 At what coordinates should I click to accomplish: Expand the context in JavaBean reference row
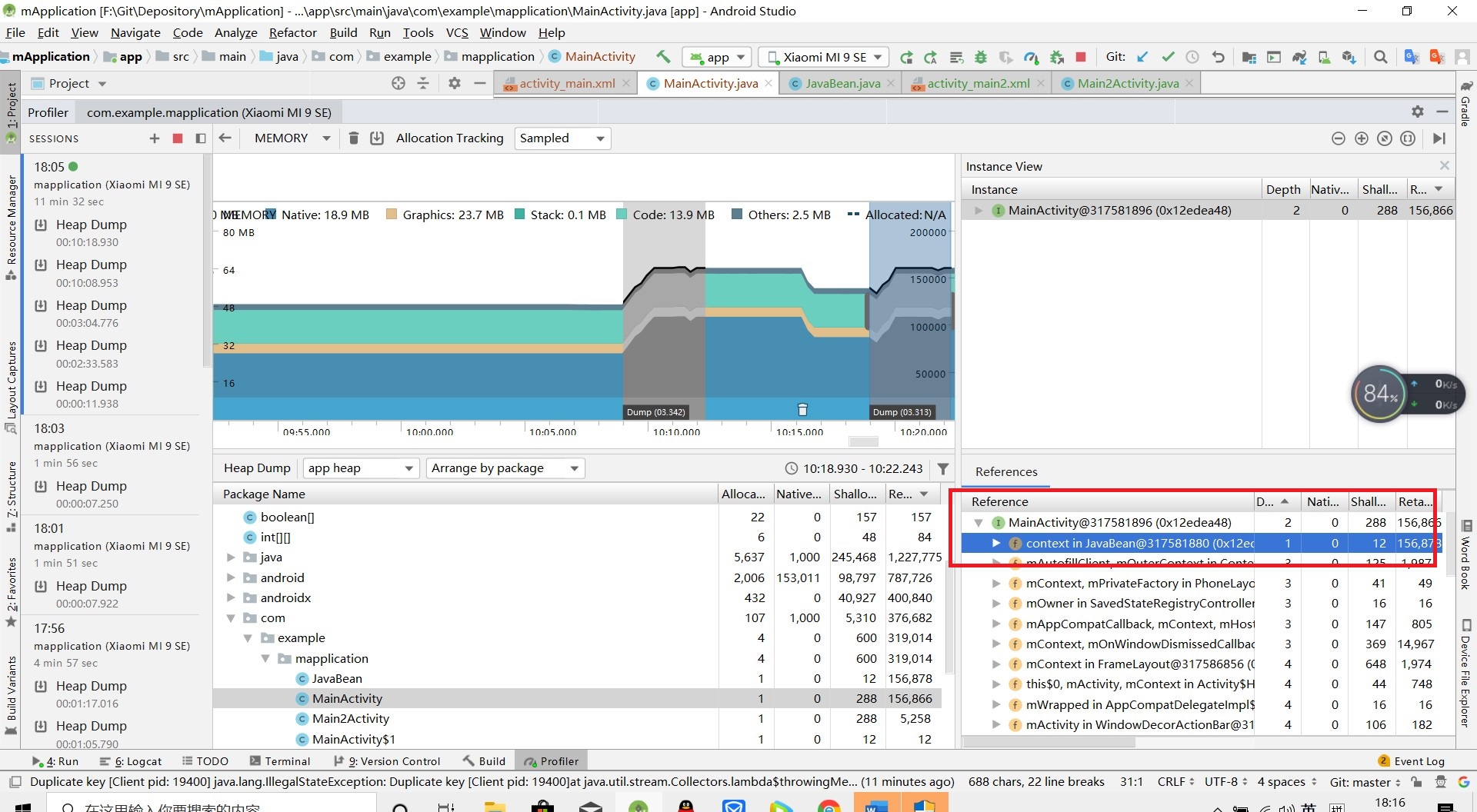[997, 543]
